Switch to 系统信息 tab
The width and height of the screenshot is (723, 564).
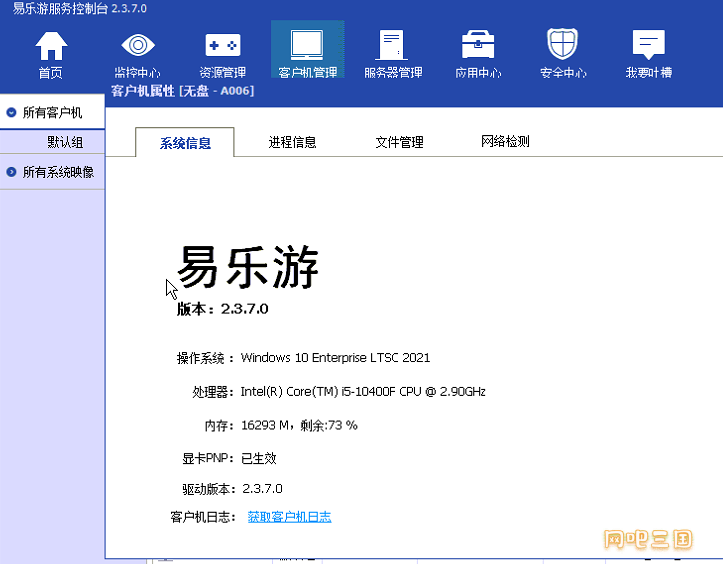(185, 142)
